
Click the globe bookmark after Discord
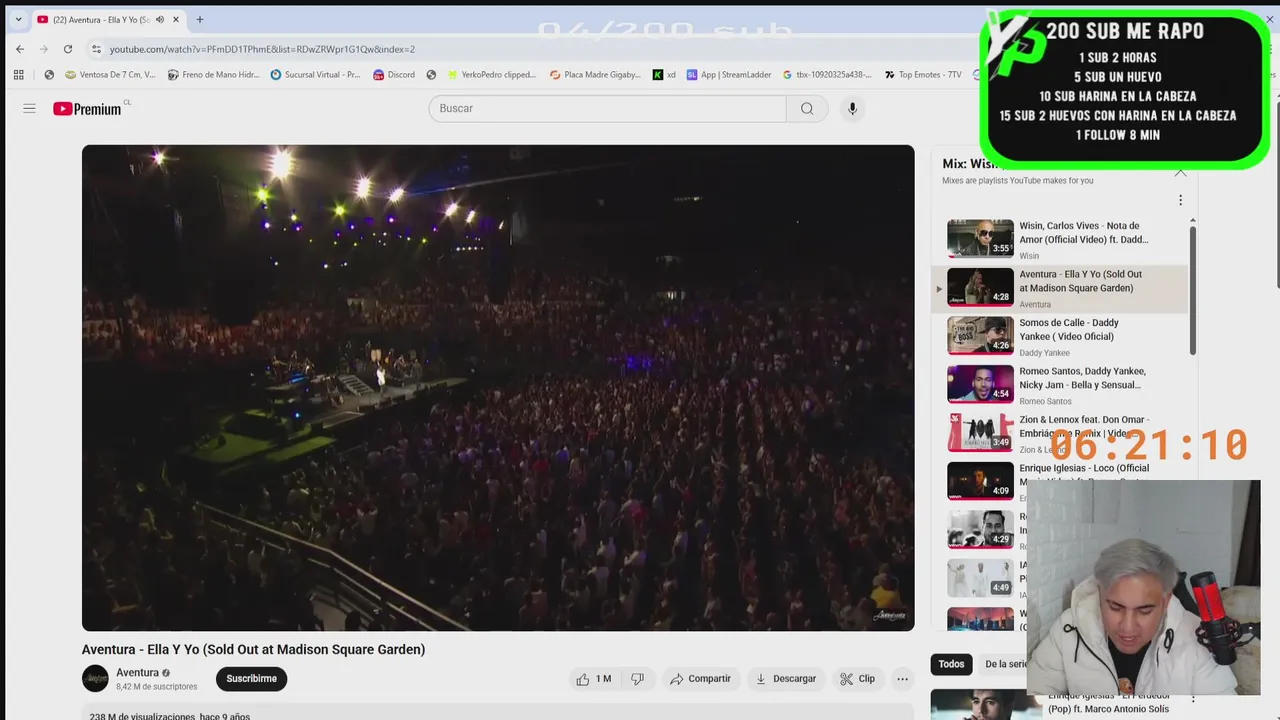[431, 75]
